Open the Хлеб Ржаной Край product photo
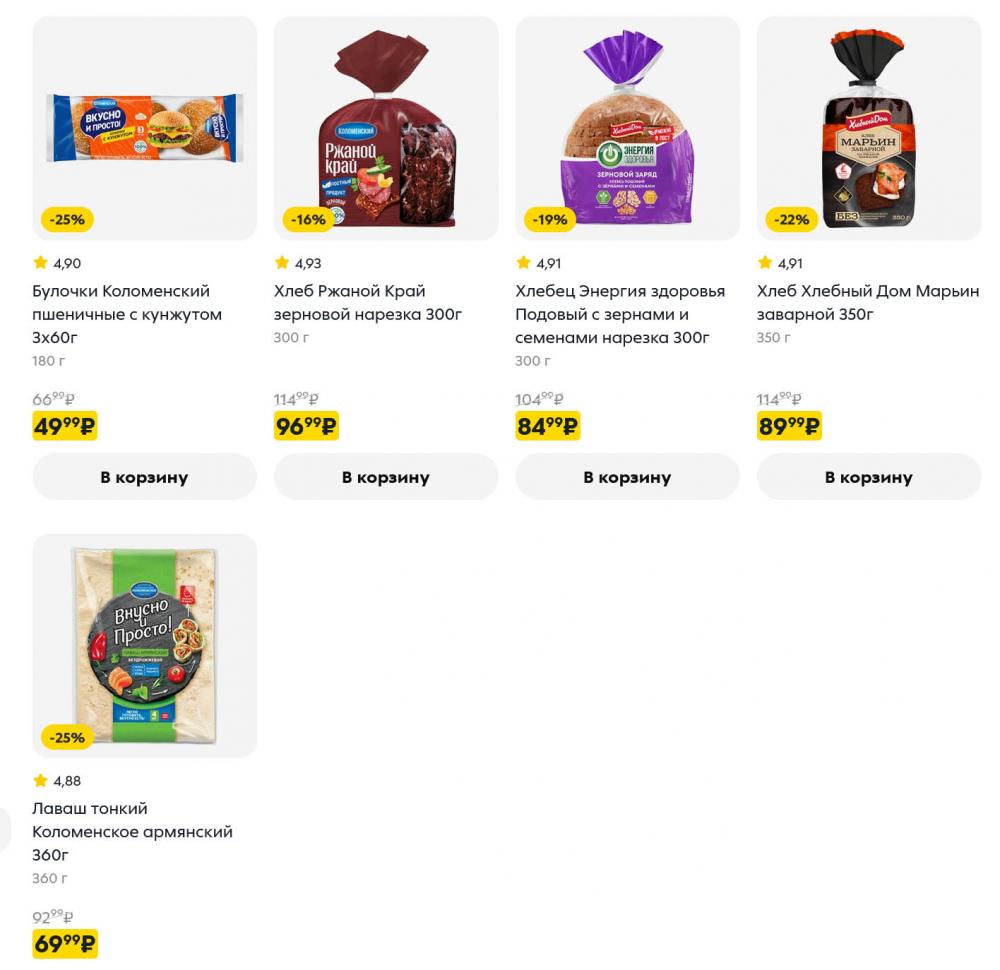Screen dimensions: 1000x970 coord(386,125)
